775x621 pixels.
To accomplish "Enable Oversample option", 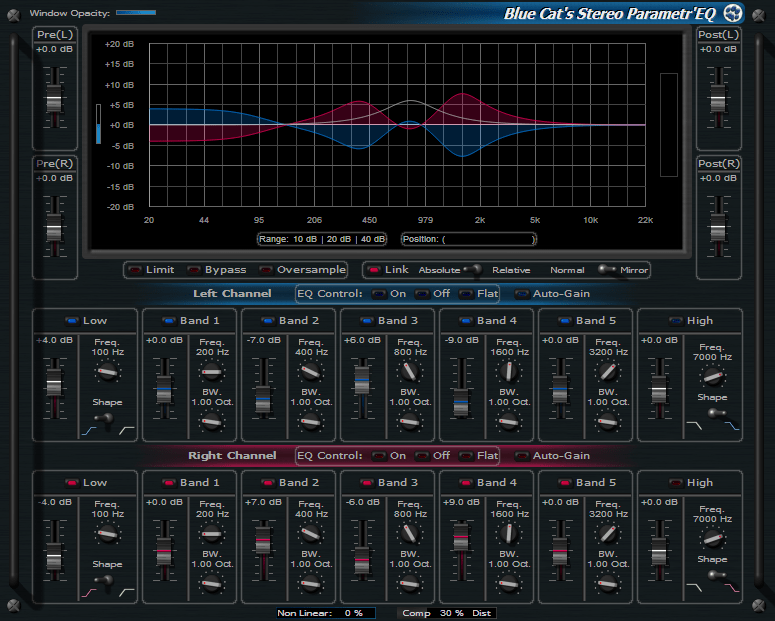I will (x=266, y=270).
